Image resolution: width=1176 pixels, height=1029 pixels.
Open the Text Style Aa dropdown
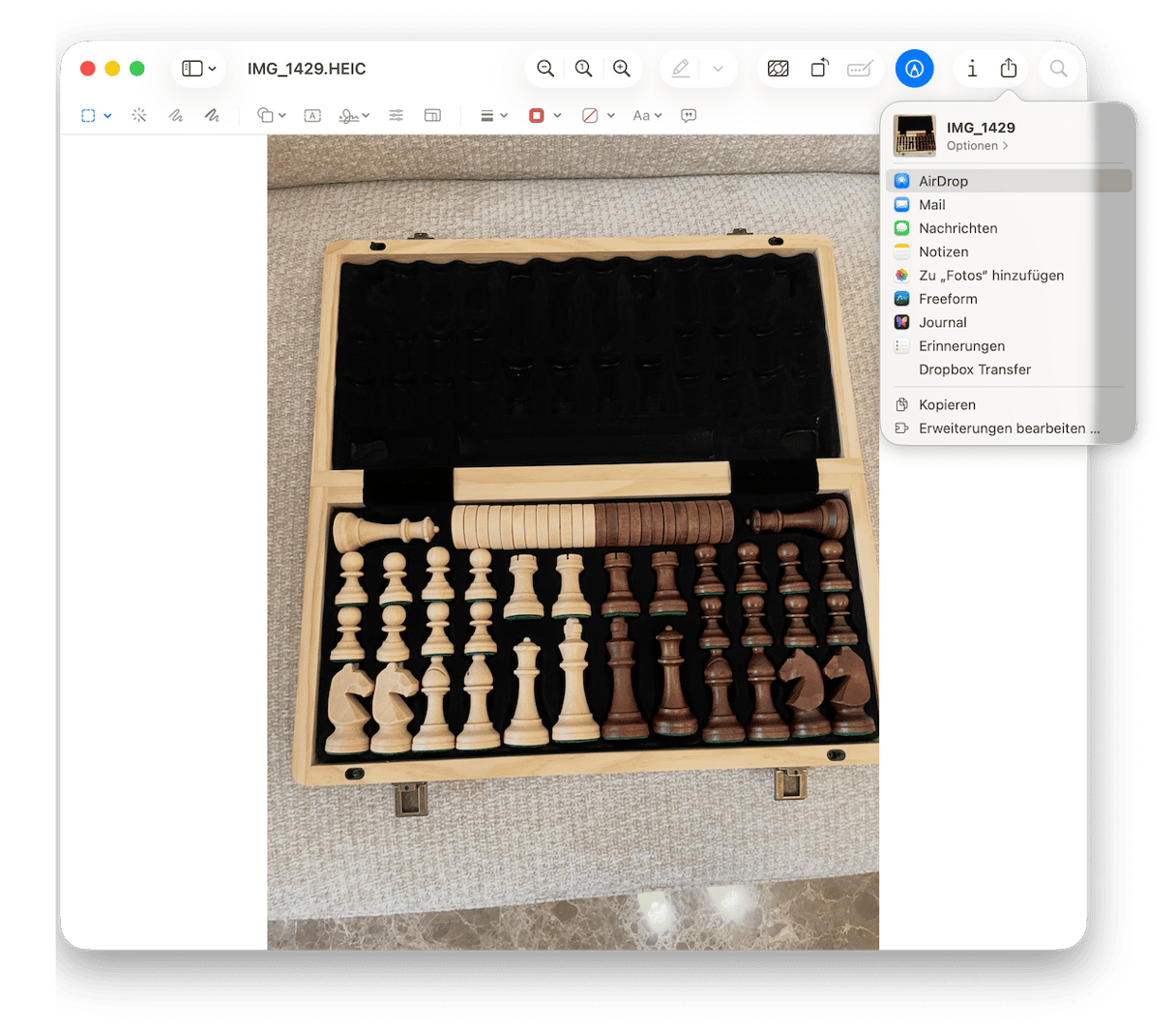tap(647, 115)
